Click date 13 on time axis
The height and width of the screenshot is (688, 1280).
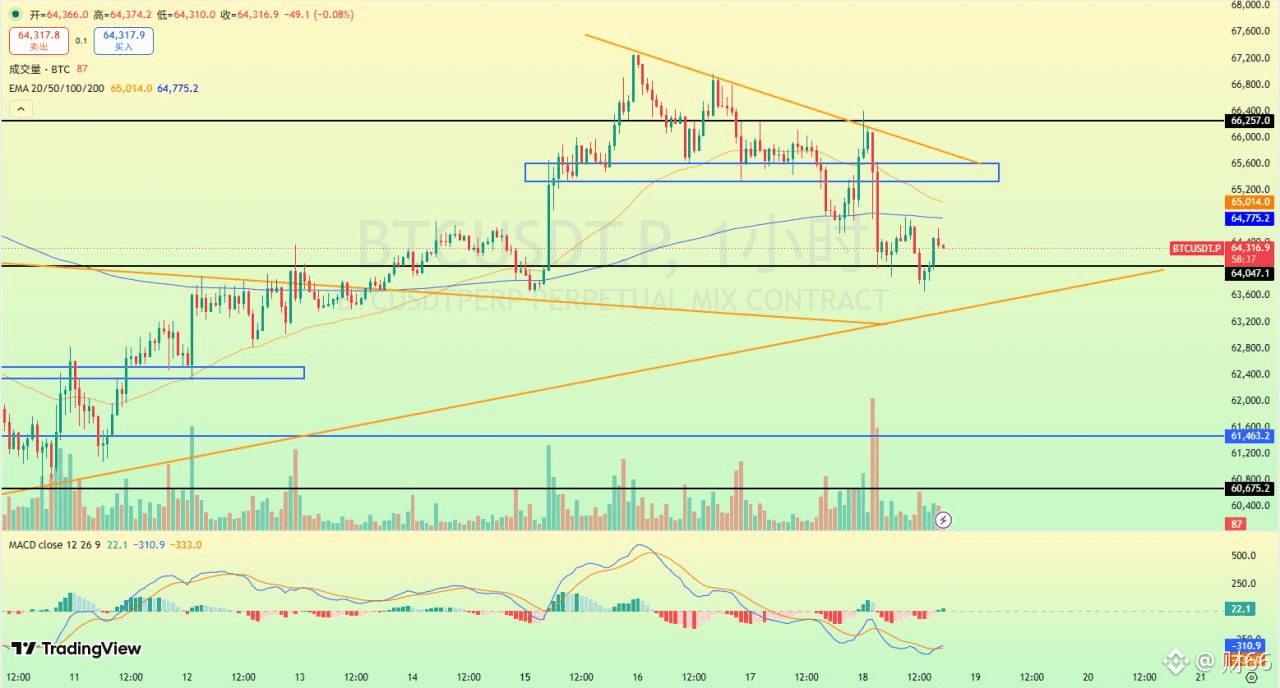pyautogui.click(x=299, y=678)
